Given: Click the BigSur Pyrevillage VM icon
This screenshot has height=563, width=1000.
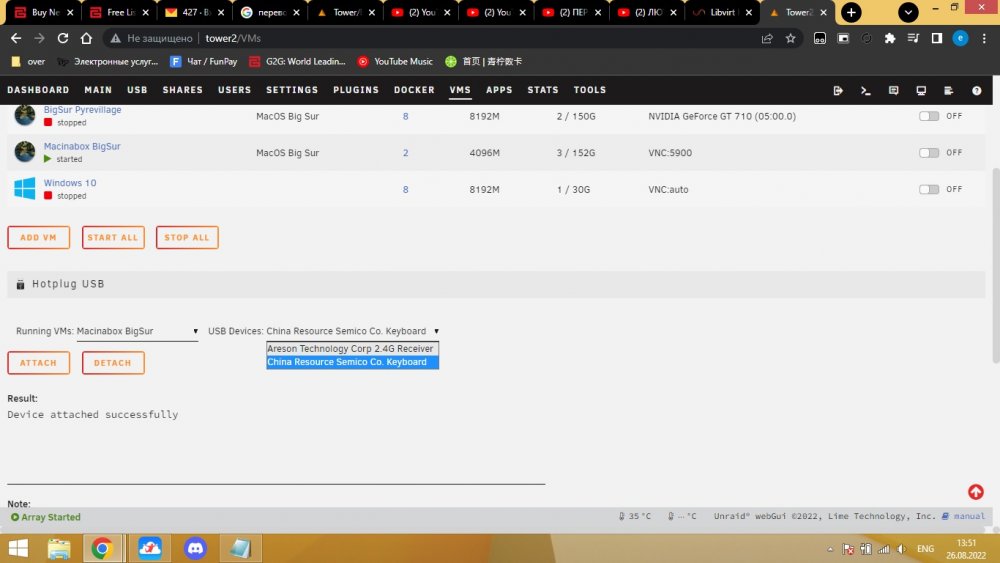Looking at the screenshot, I should click(25, 115).
